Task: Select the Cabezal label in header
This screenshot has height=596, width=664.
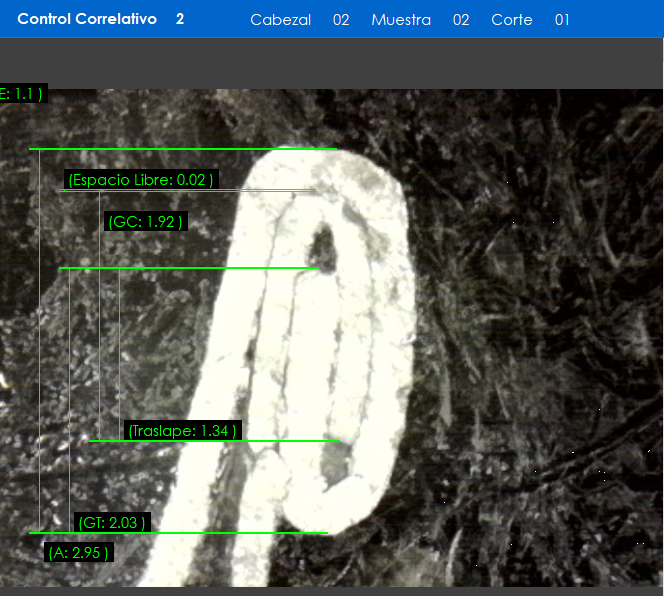Action: tap(281, 20)
